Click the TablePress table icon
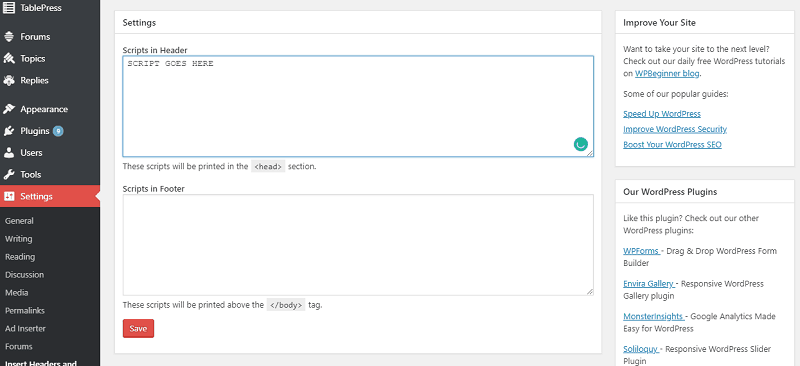The image size is (800, 366). (x=9, y=8)
